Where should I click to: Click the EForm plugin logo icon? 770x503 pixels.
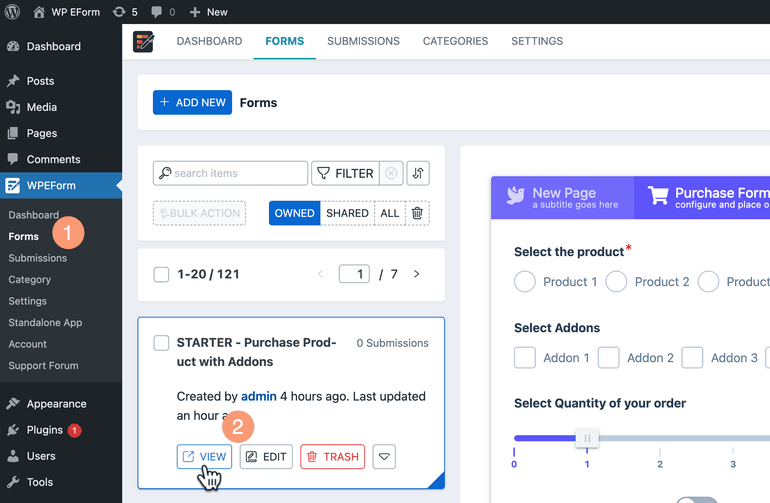click(x=143, y=41)
